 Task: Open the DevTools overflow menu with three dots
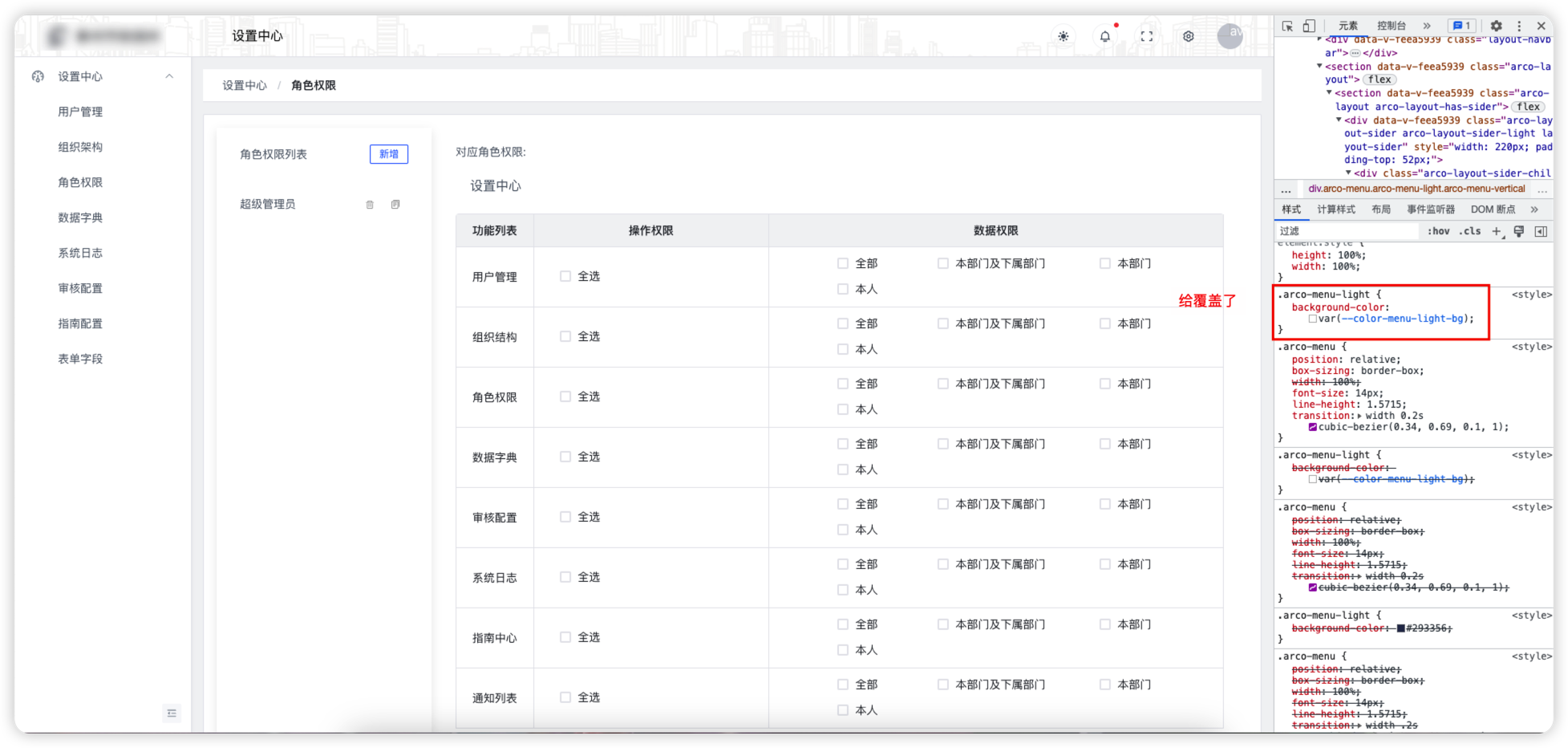coord(1518,26)
